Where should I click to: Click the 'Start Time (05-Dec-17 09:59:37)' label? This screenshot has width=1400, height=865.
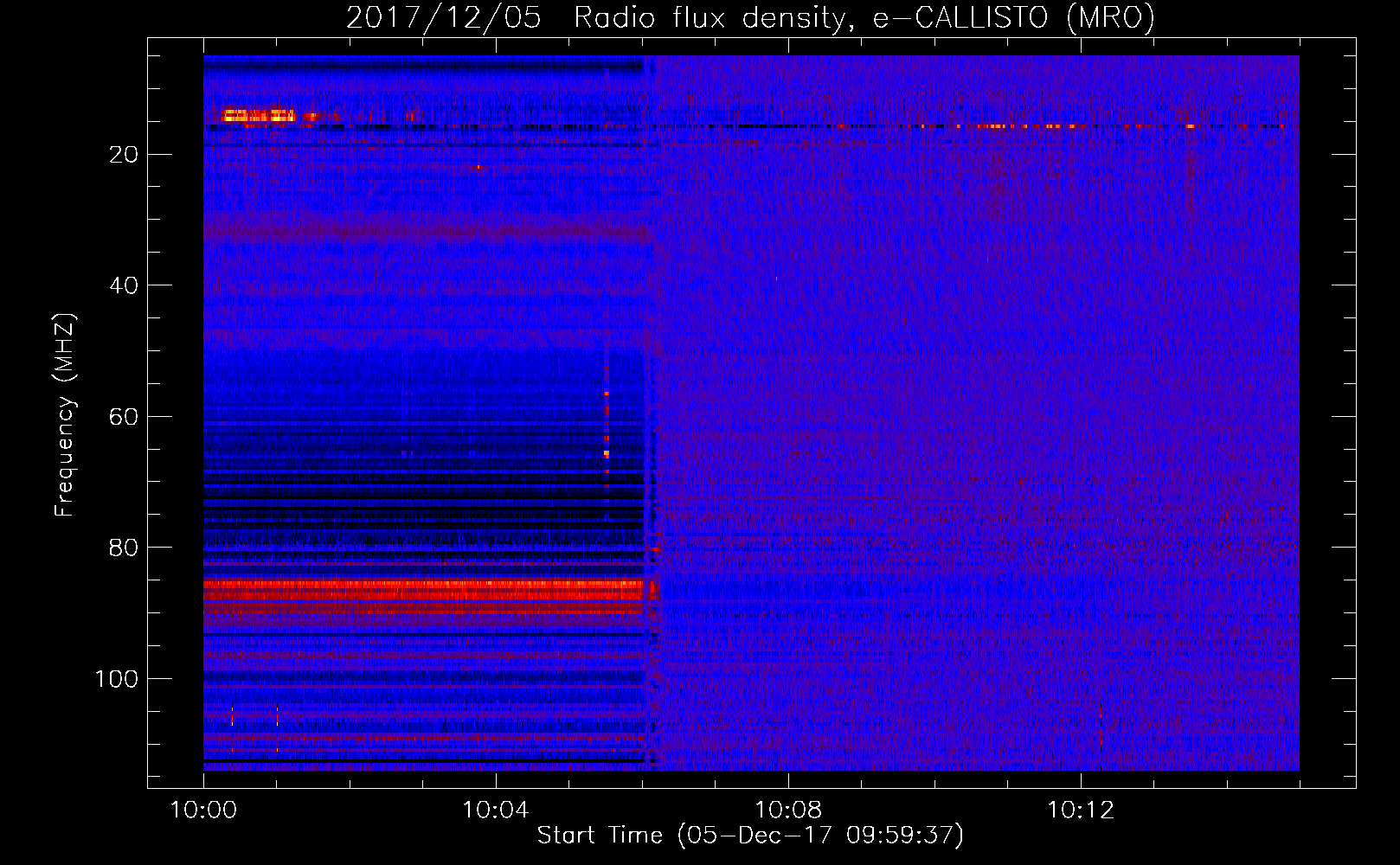pyautogui.click(x=750, y=836)
